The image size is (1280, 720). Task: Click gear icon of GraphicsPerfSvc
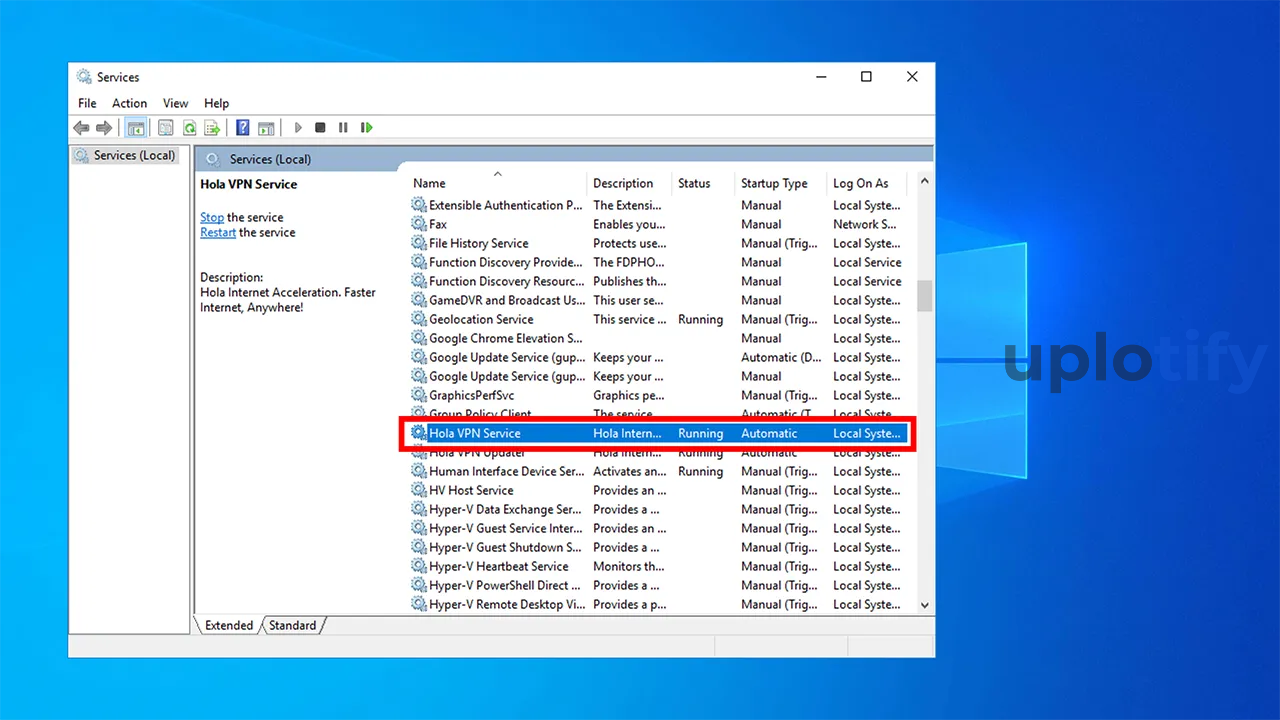coord(419,395)
